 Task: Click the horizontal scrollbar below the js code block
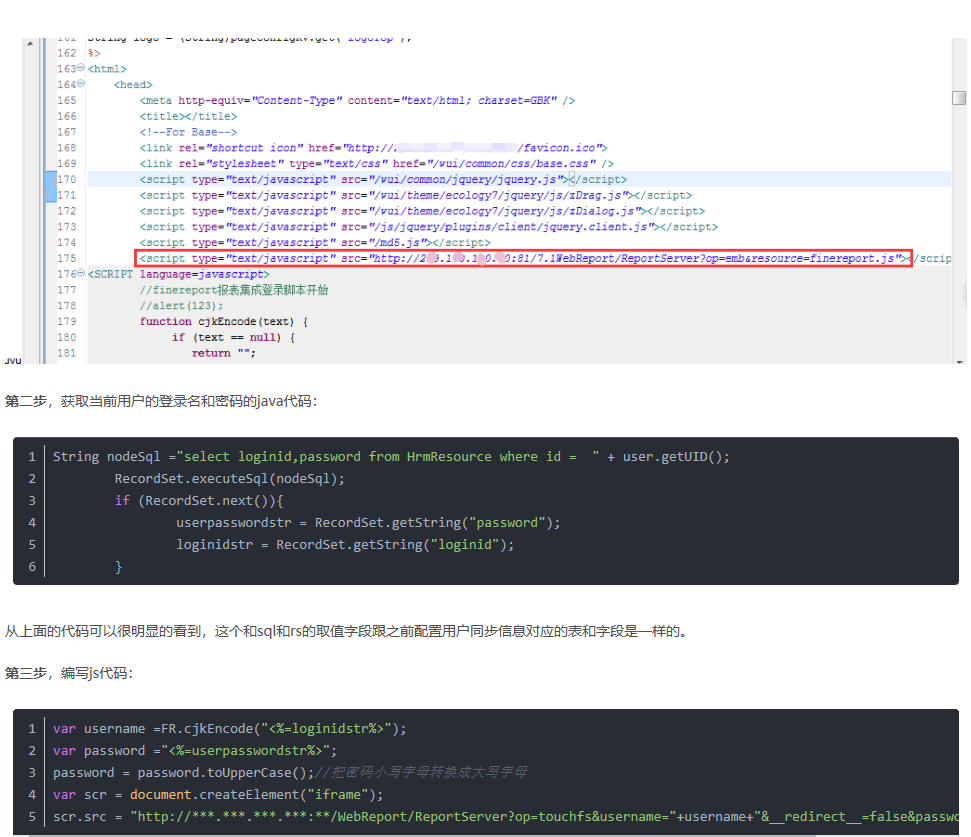tap(422, 835)
